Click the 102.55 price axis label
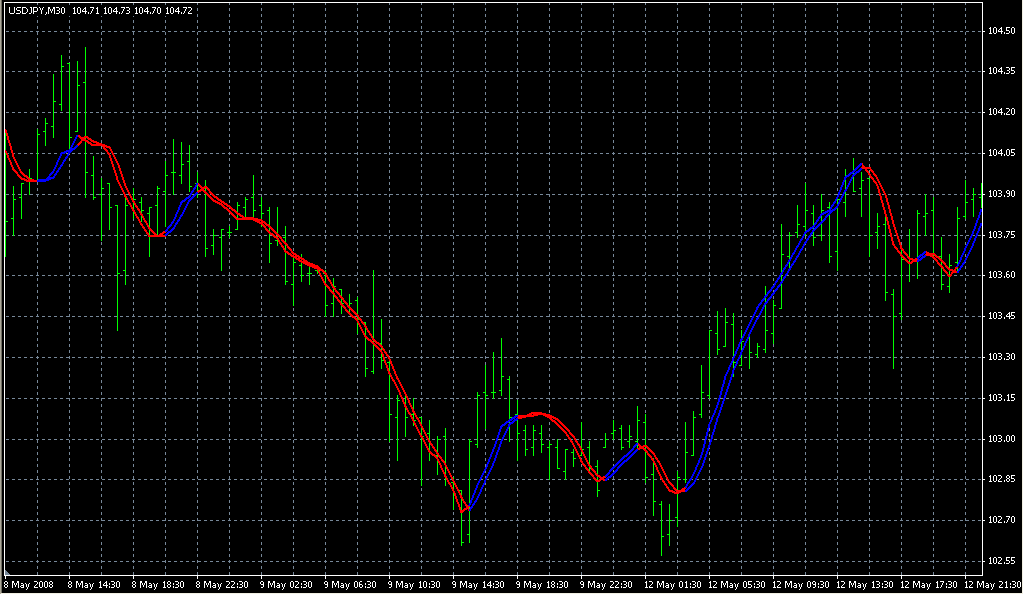 click(x=1001, y=561)
